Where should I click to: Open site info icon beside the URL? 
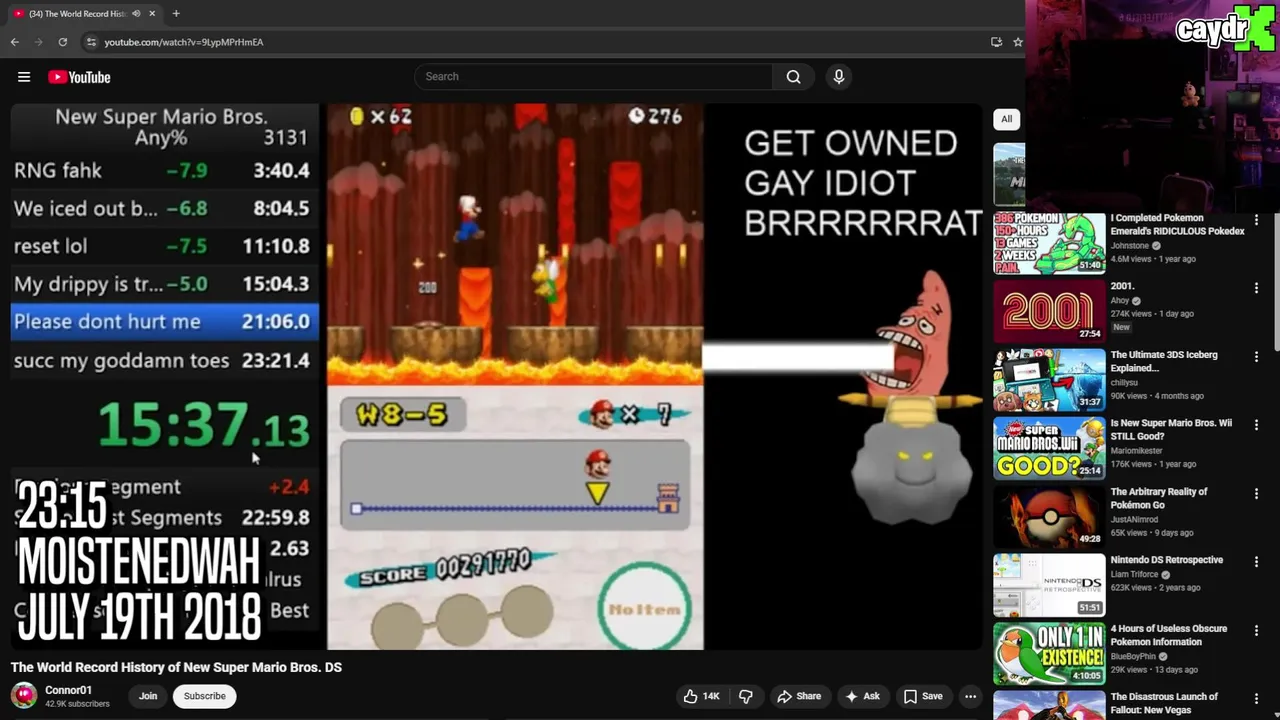point(91,42)
